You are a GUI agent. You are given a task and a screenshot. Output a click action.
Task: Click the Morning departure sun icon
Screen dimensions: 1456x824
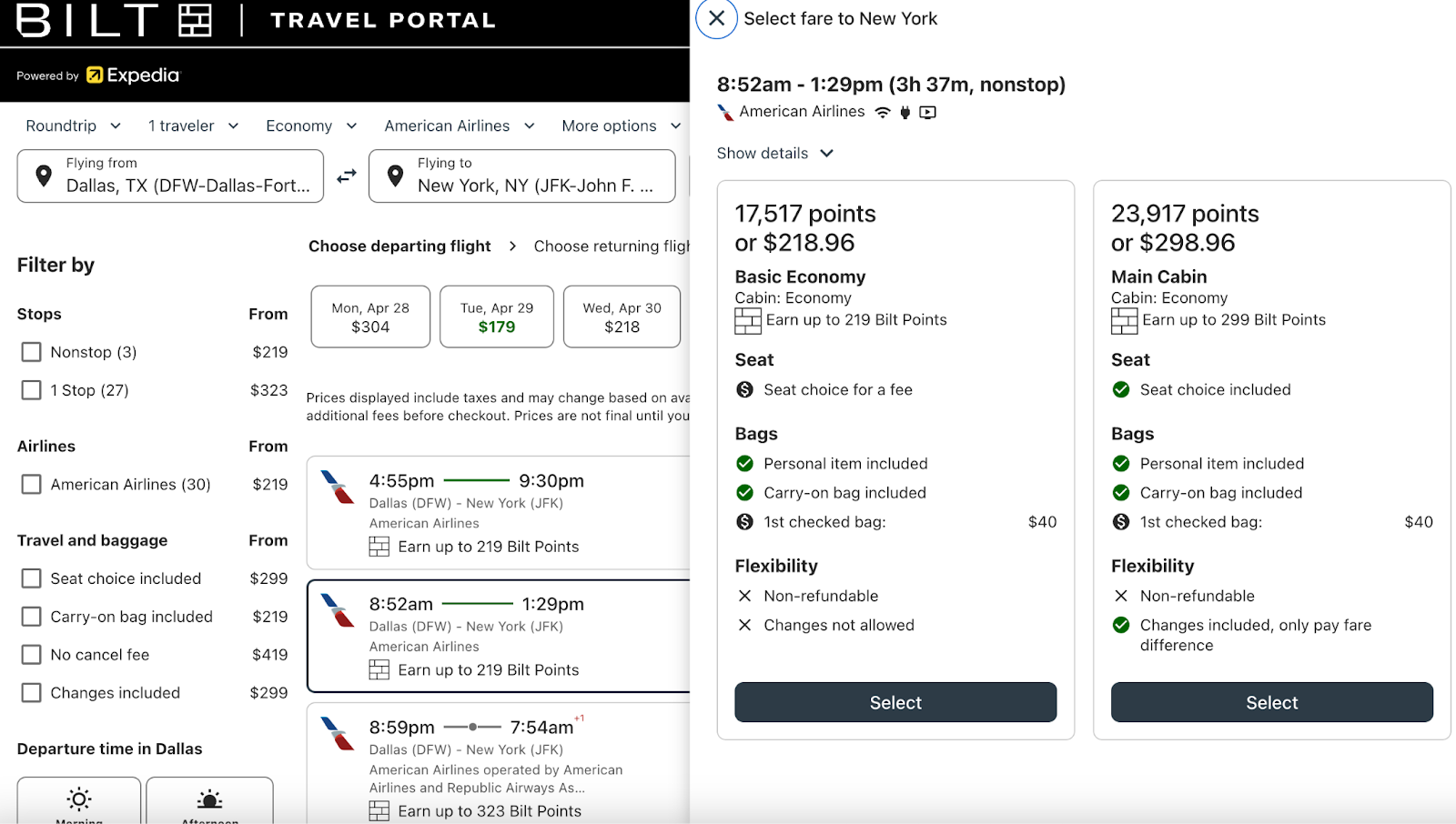point(79,799)
